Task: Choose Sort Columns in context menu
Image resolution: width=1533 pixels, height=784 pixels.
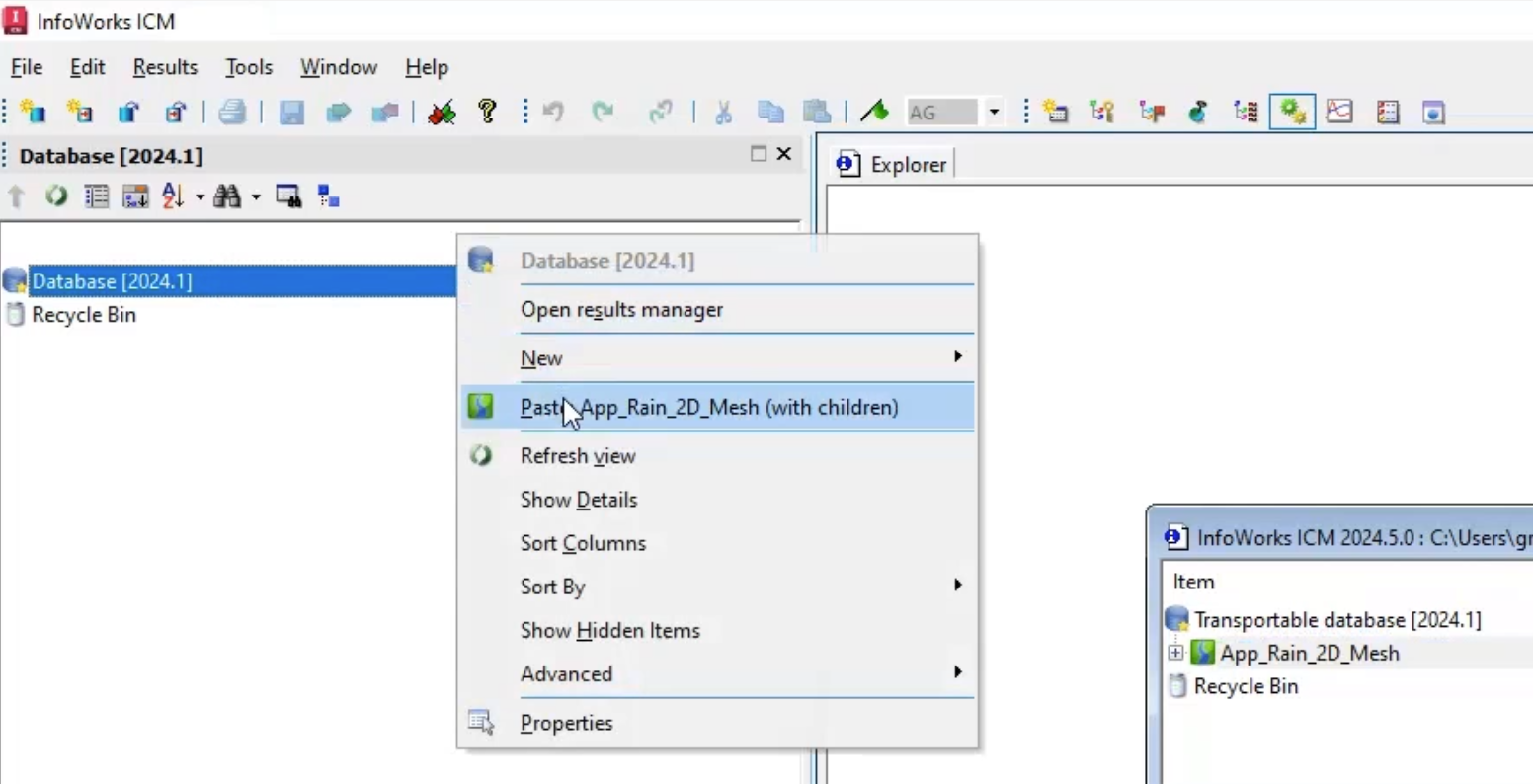Action: coord(718,543)
